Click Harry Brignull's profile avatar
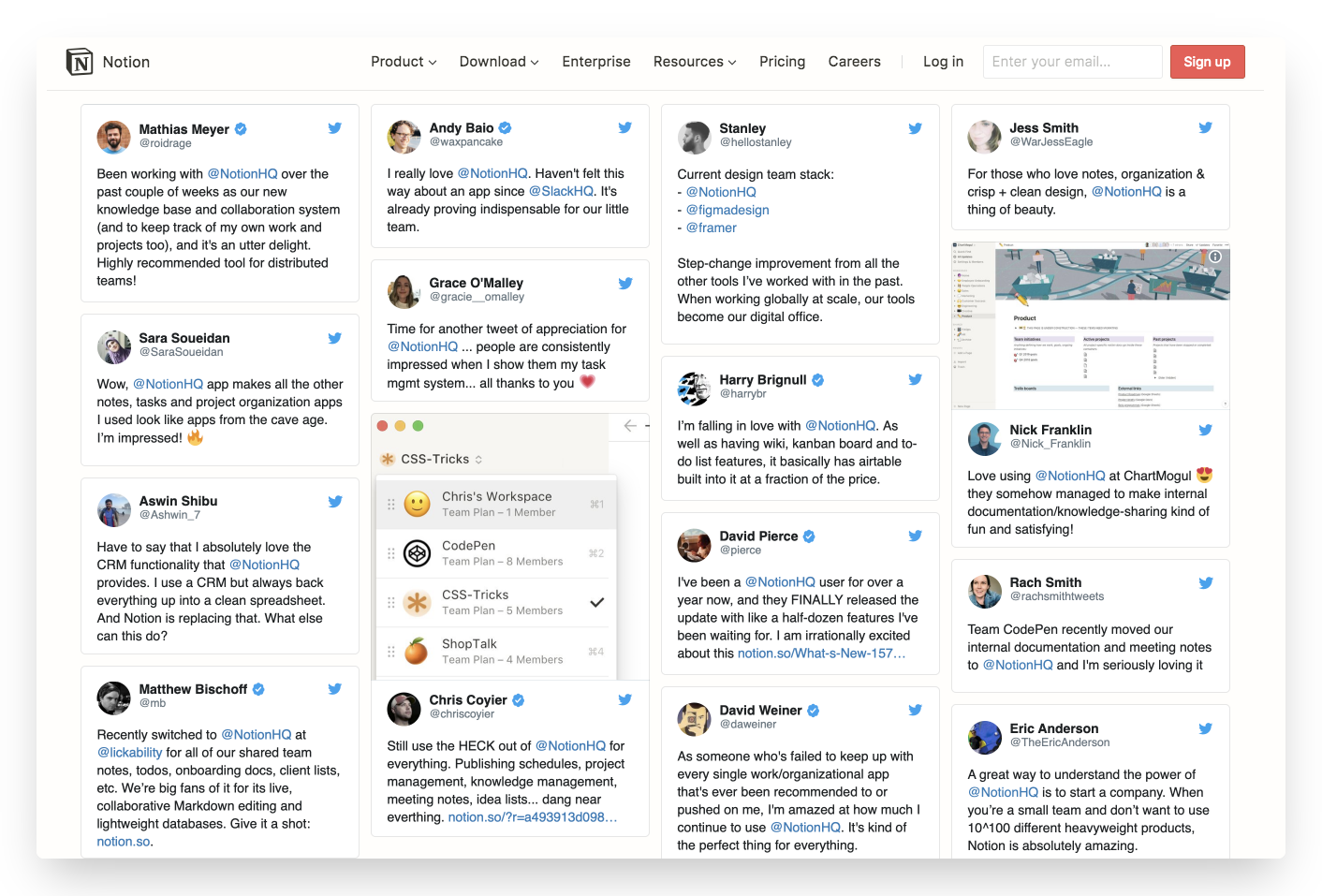 point(694,389)
